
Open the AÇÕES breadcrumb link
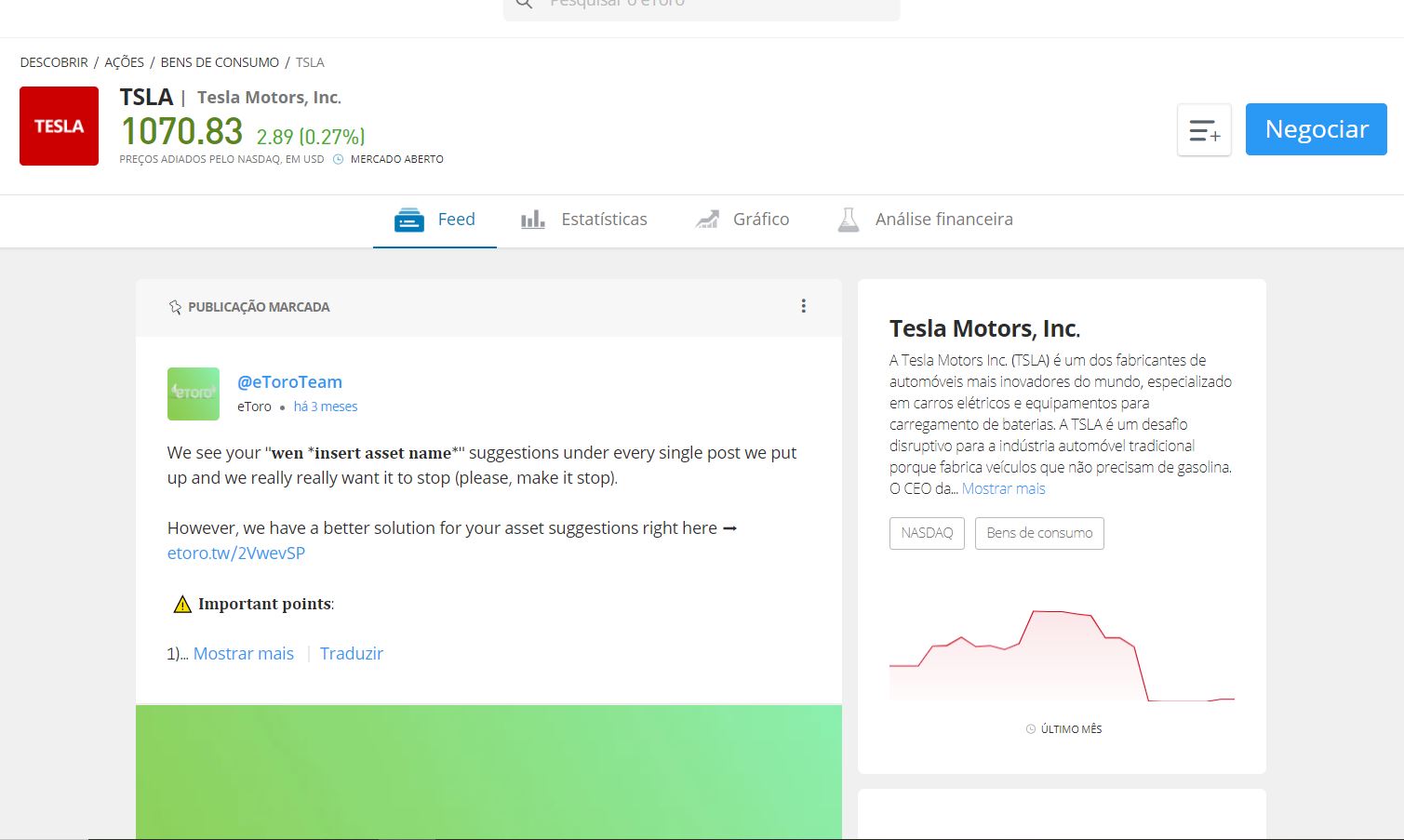pyautogui.click(x=124, y=62)
